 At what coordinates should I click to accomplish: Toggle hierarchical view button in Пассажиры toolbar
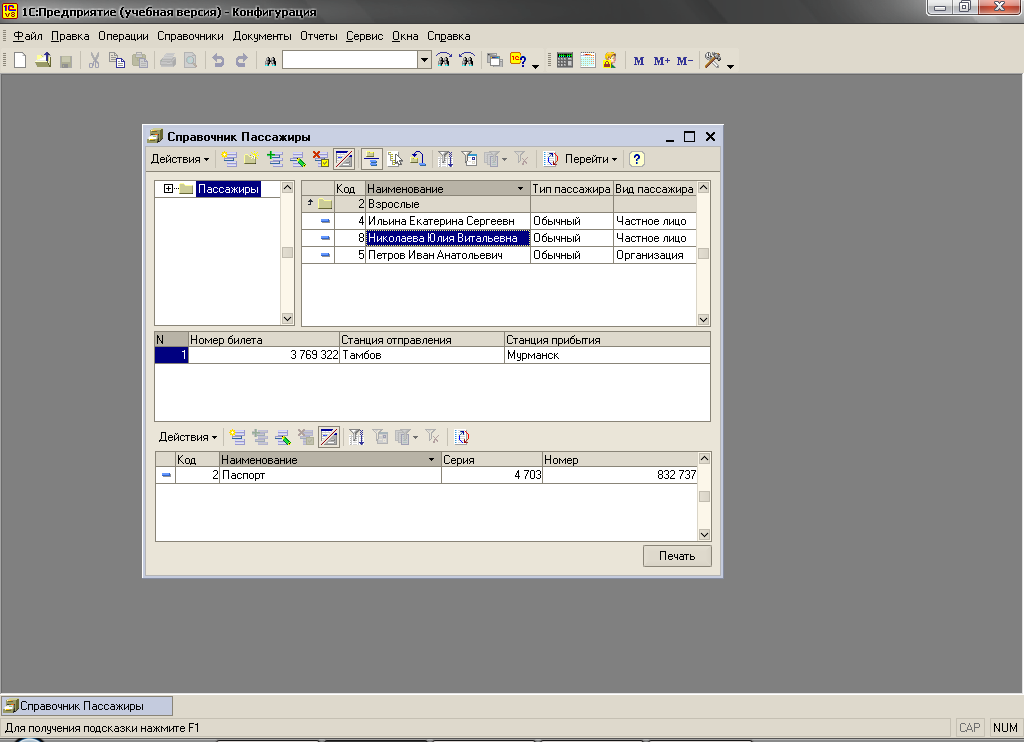pos(371,159)
